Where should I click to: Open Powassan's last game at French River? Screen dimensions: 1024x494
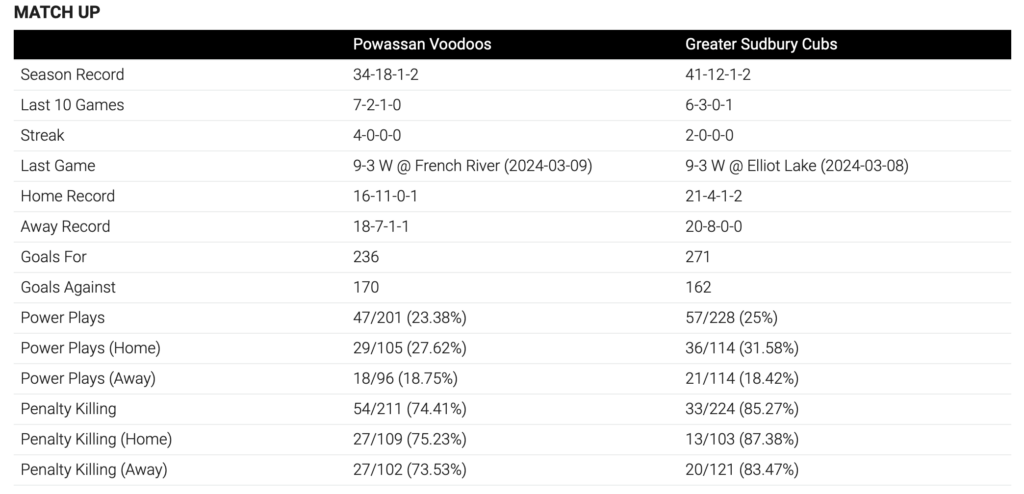pyautogui.click(x=472, y=166)
